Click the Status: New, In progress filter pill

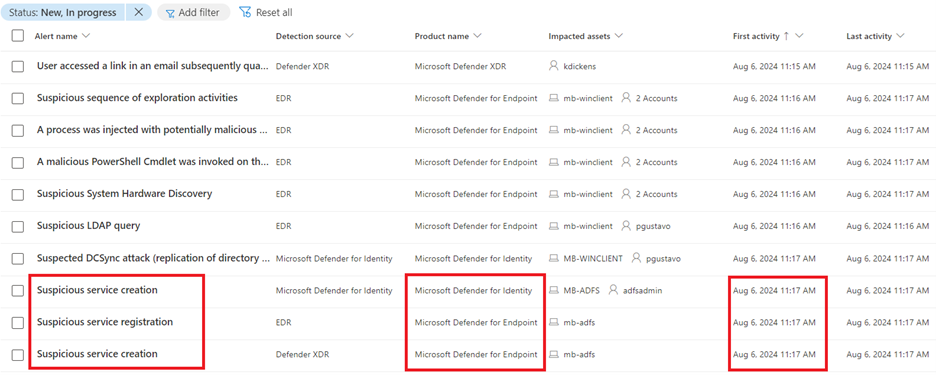63,12
